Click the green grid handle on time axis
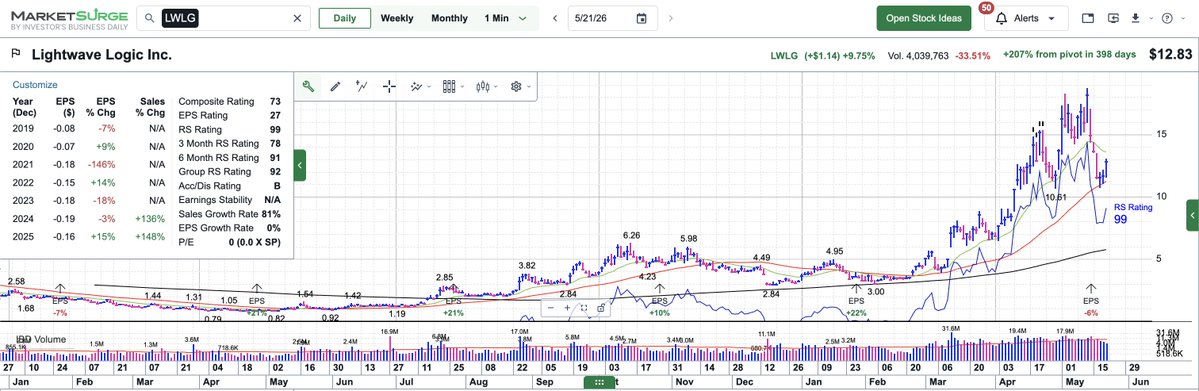The image size is (1199, 391). point(600,383)
